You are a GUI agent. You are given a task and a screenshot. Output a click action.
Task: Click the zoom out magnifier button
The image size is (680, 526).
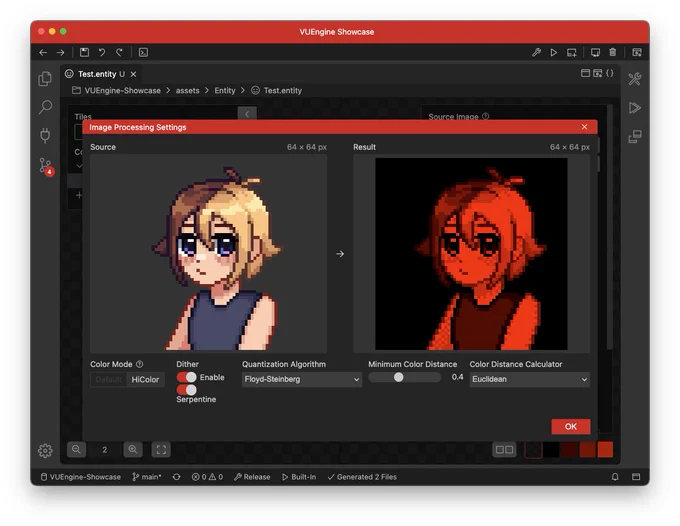coord(76,450)
